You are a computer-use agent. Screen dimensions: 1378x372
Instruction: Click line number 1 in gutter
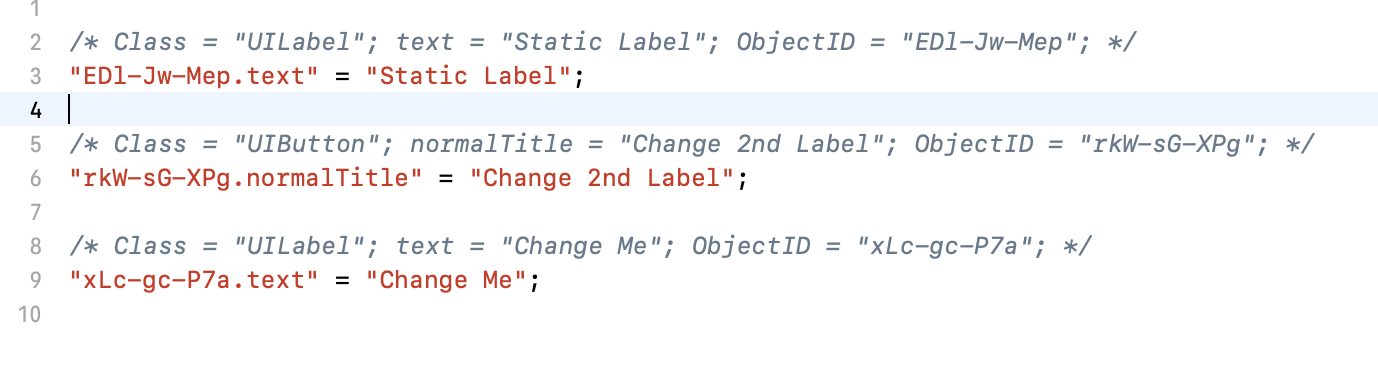pyautogui.click(x=36, y=10)
